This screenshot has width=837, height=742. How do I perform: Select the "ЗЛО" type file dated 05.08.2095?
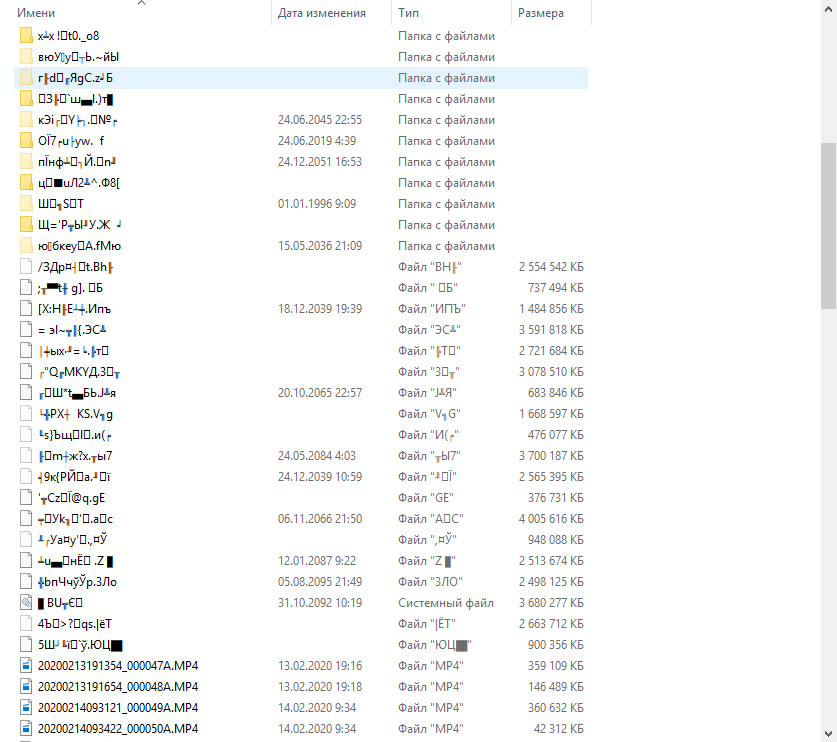(78, 581)
